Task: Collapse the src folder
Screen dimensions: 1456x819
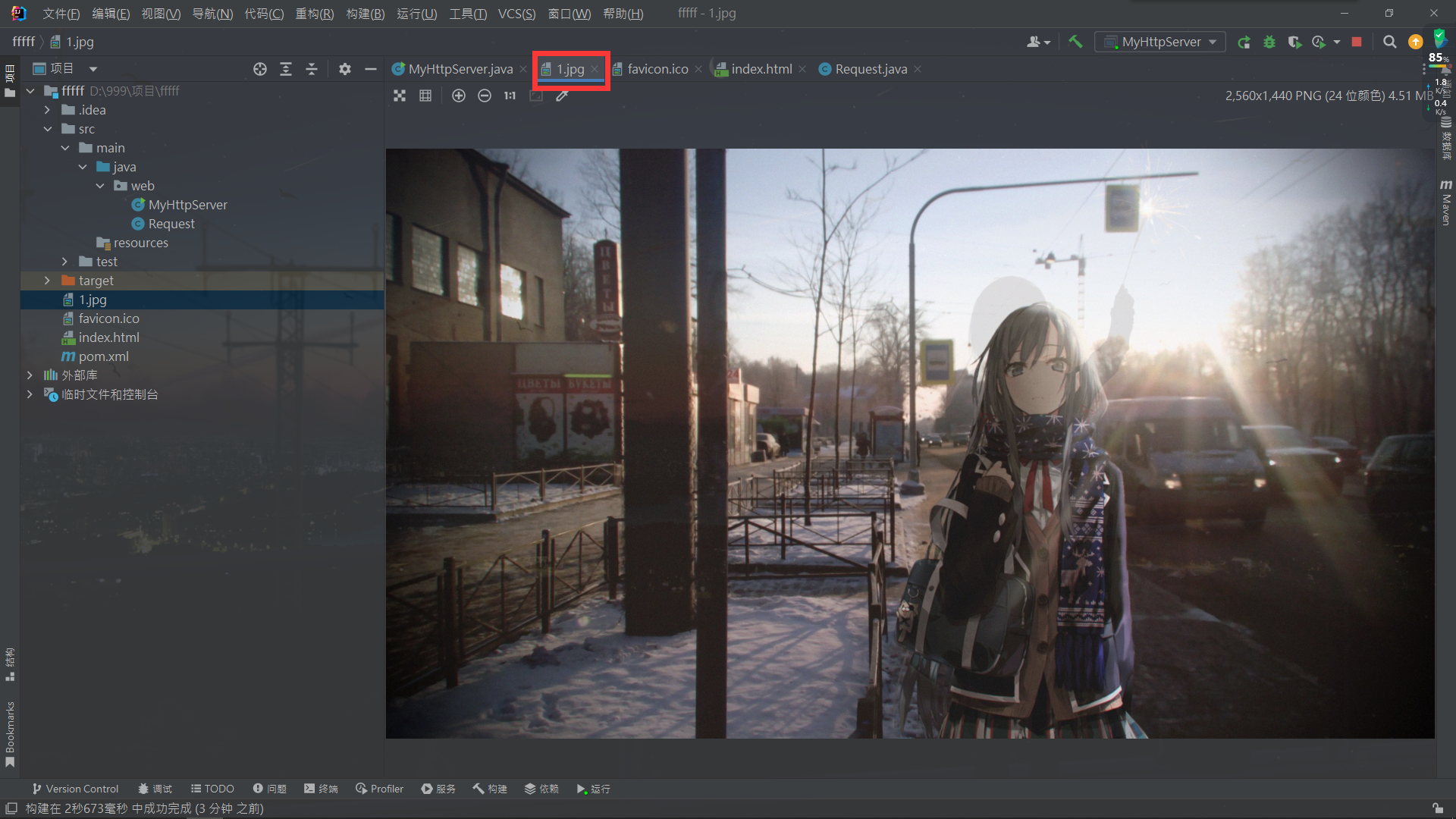Action: pyautogui.click(x=47, y=129)
